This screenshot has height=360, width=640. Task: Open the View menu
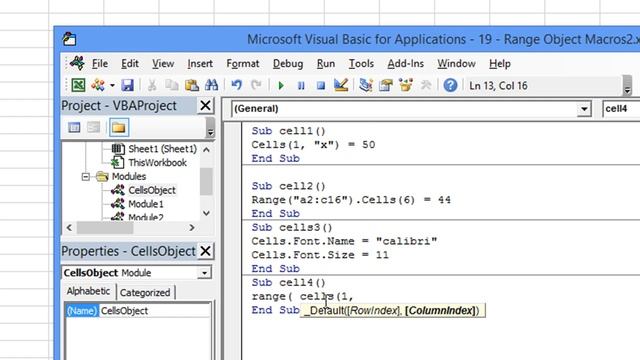[x=163, y=64]
